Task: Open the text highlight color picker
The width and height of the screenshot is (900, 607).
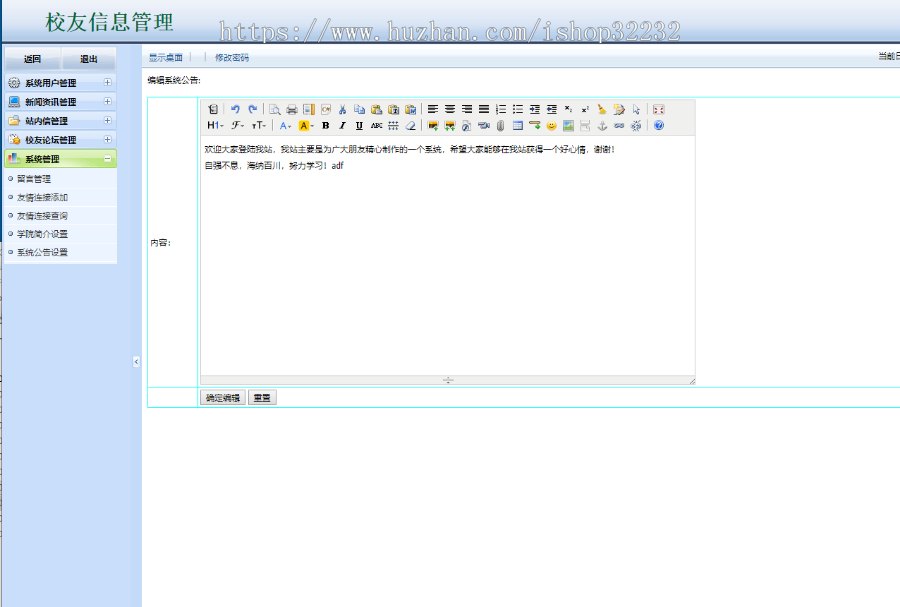Action: tap(306, 126)
